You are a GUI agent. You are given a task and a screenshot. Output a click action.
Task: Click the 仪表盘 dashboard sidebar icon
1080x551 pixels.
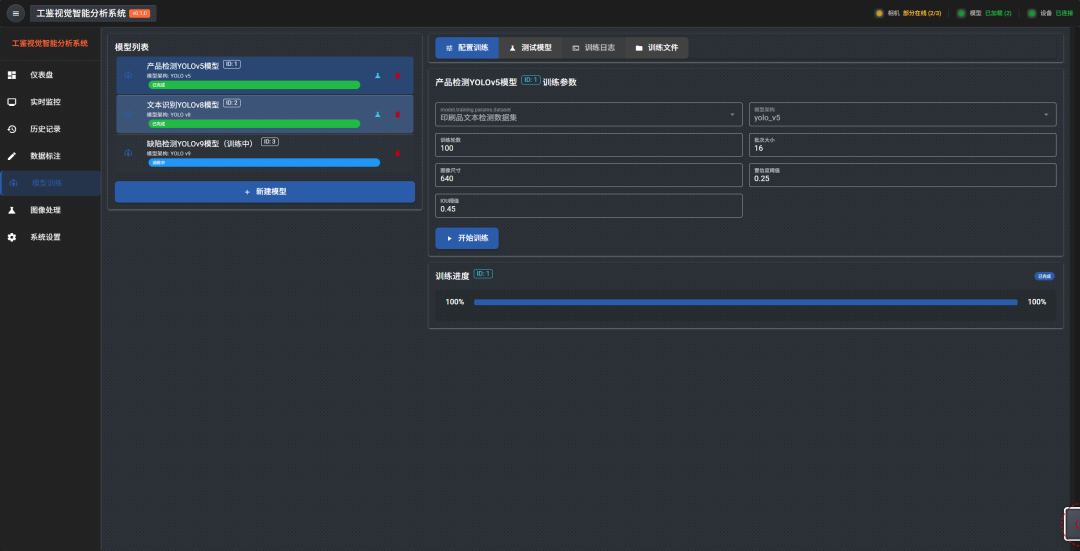pos(12,75)
